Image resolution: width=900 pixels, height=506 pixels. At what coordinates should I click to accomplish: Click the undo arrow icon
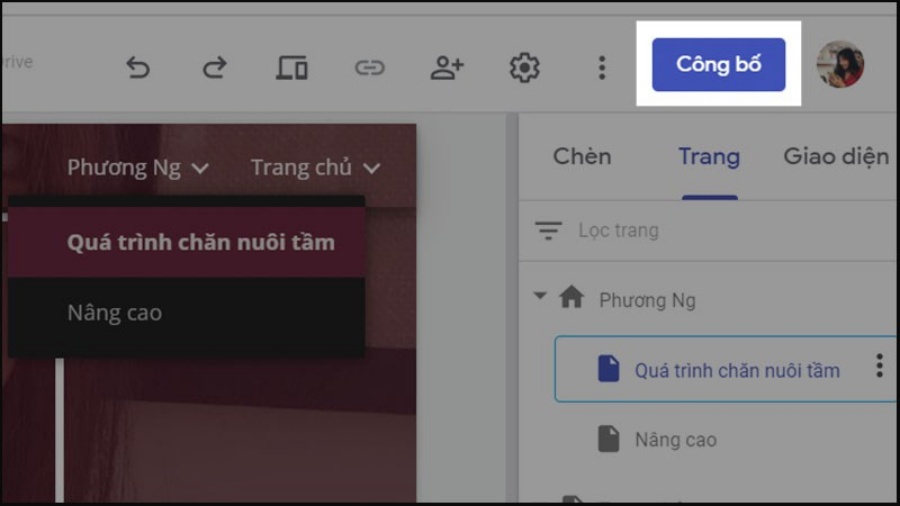click(138, 68)
